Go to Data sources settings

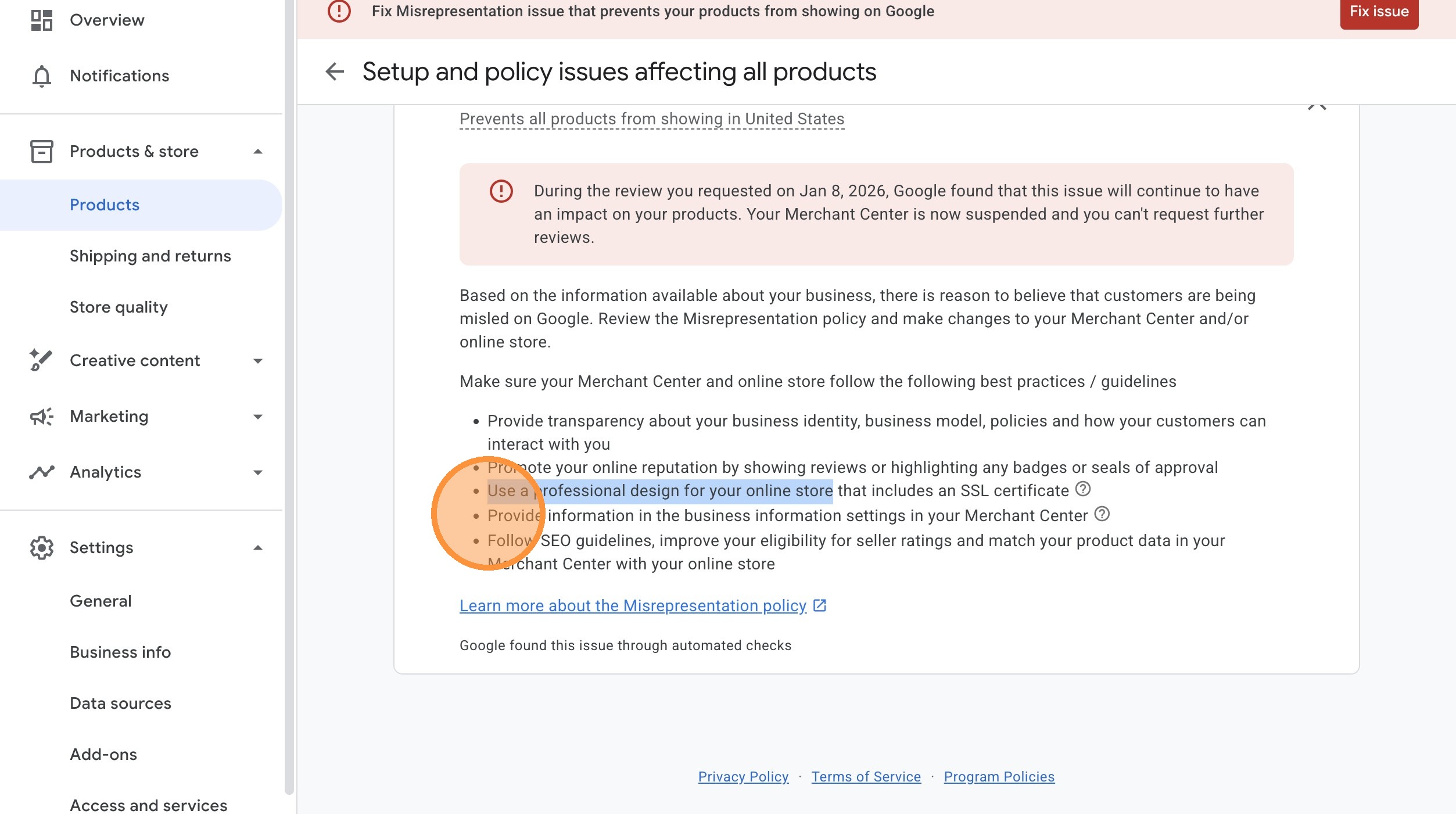point(120,704)
